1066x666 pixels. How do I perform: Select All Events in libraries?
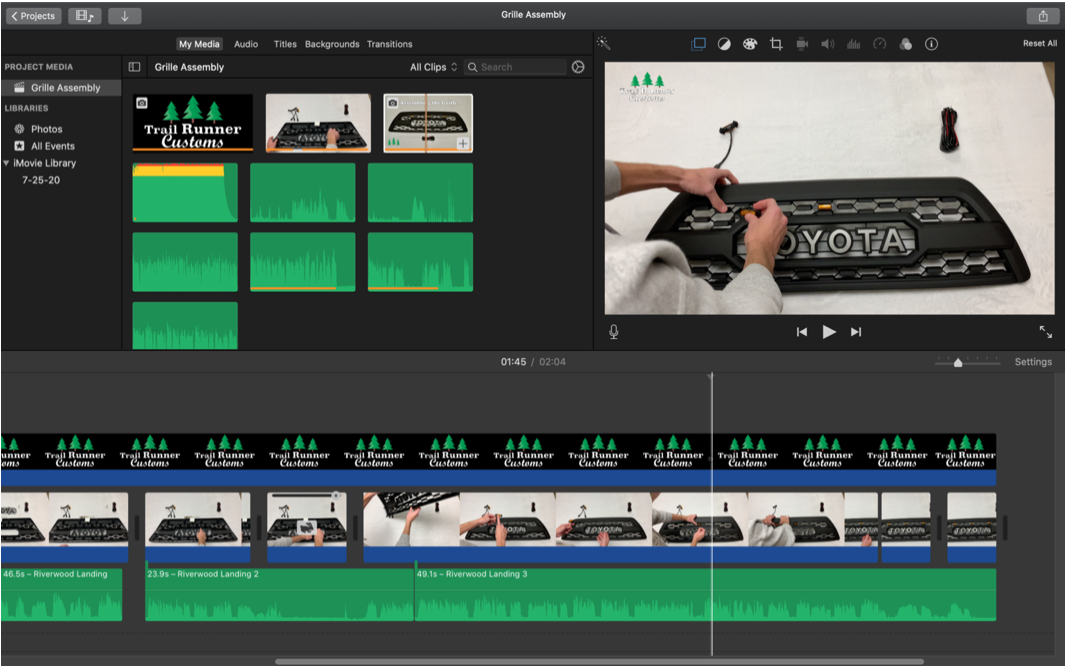[52, 145]
